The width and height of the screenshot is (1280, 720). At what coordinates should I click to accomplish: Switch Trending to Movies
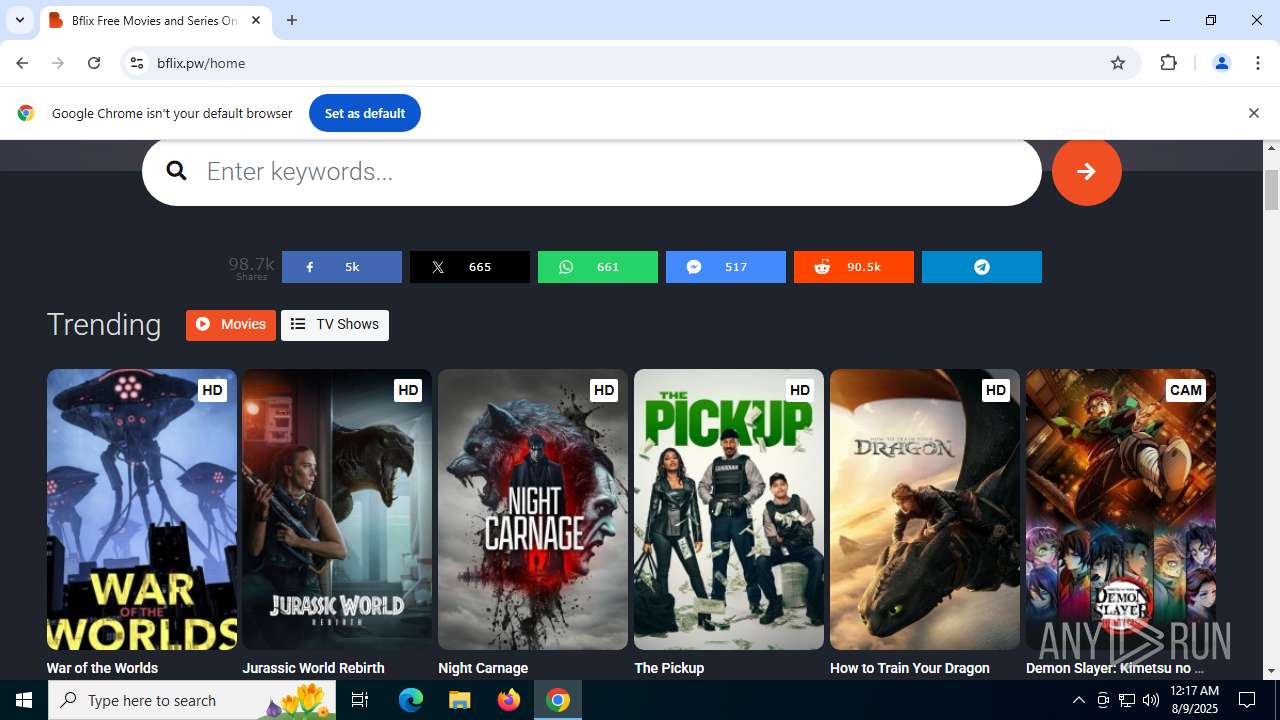point(231,324)
